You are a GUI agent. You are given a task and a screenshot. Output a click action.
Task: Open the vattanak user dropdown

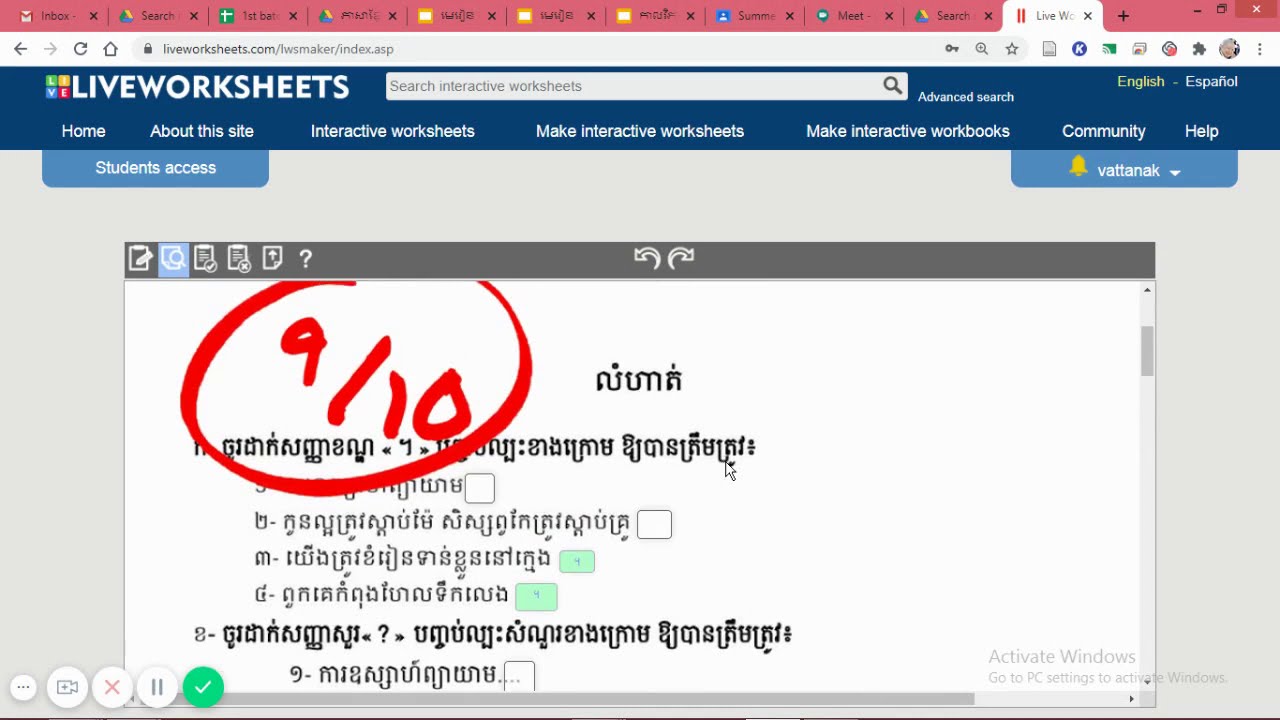(1139, 171)
